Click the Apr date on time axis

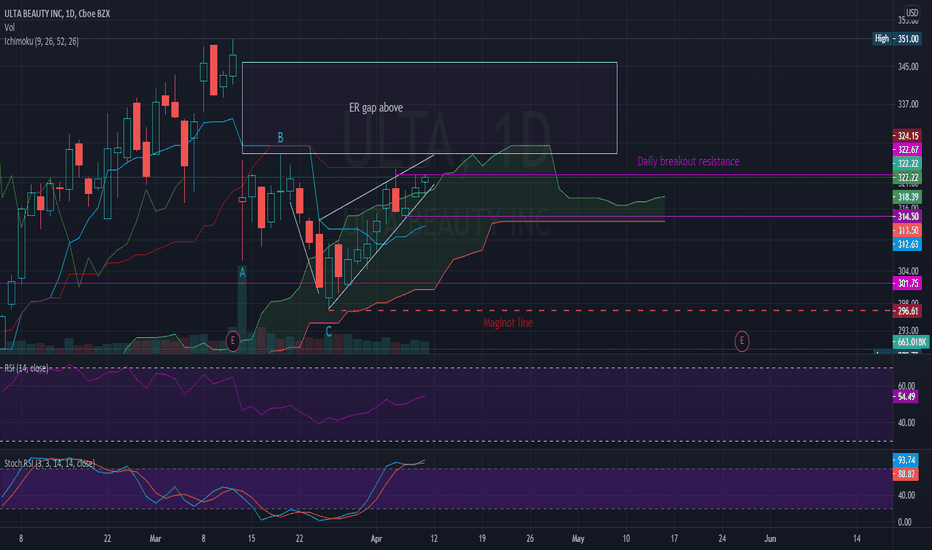point(376,539)
